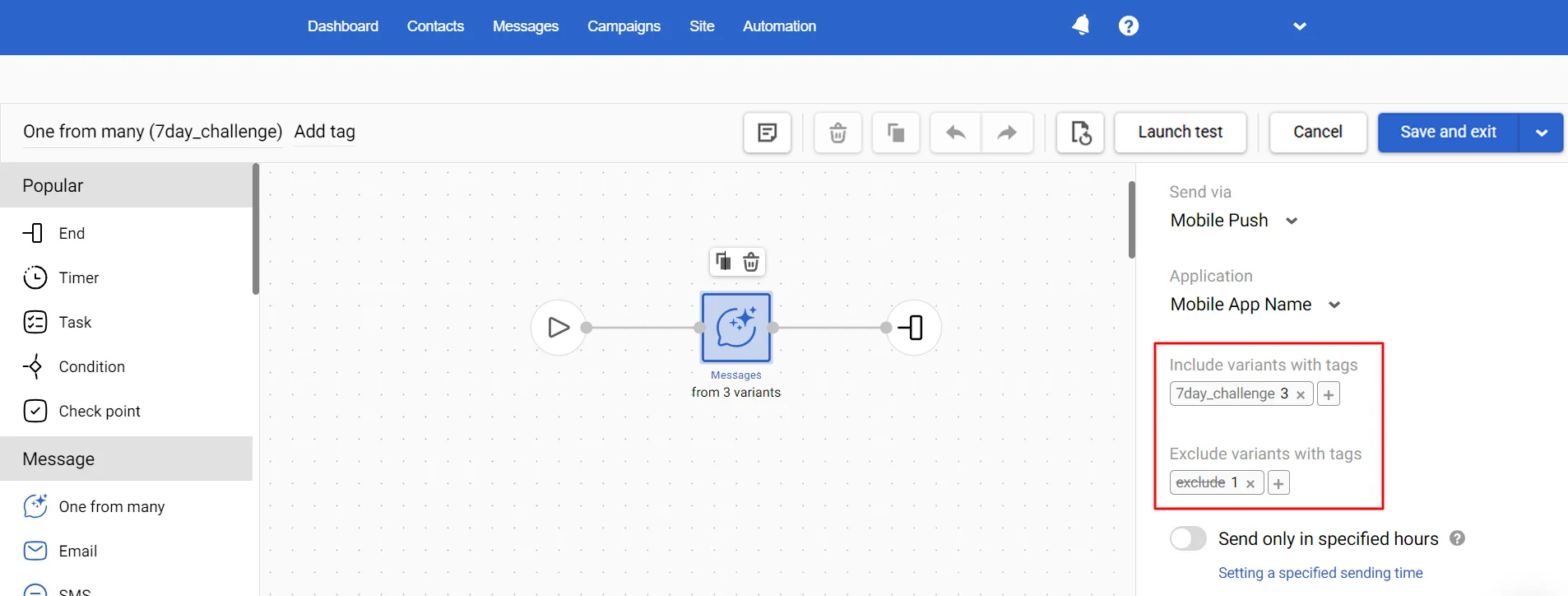Click the toolbar duplicate icon
The image size is (1568, 596).
point(896,133)
